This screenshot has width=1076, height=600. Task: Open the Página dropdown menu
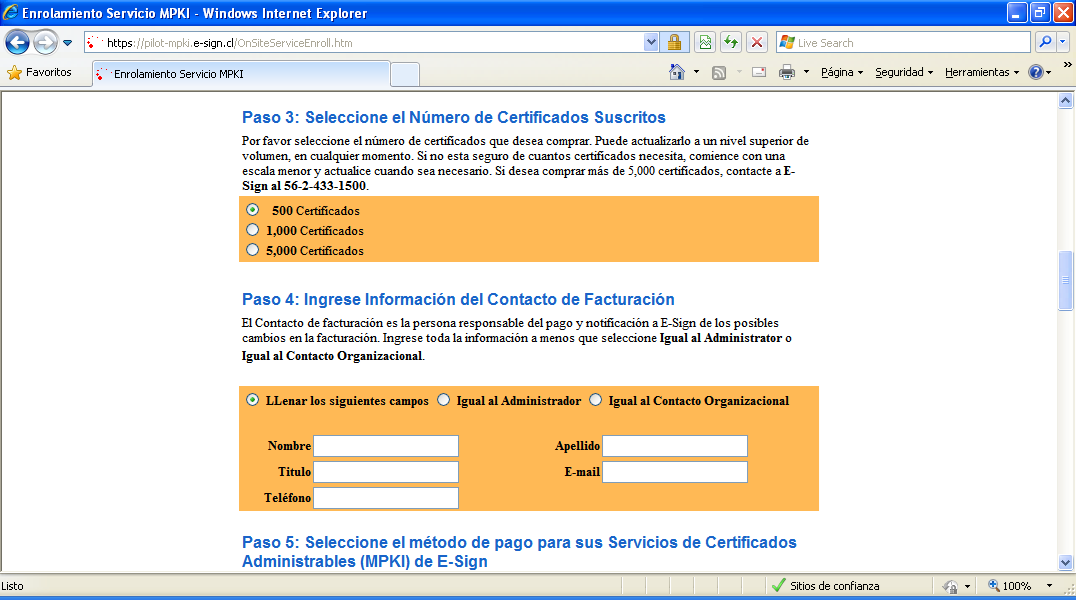841,72
